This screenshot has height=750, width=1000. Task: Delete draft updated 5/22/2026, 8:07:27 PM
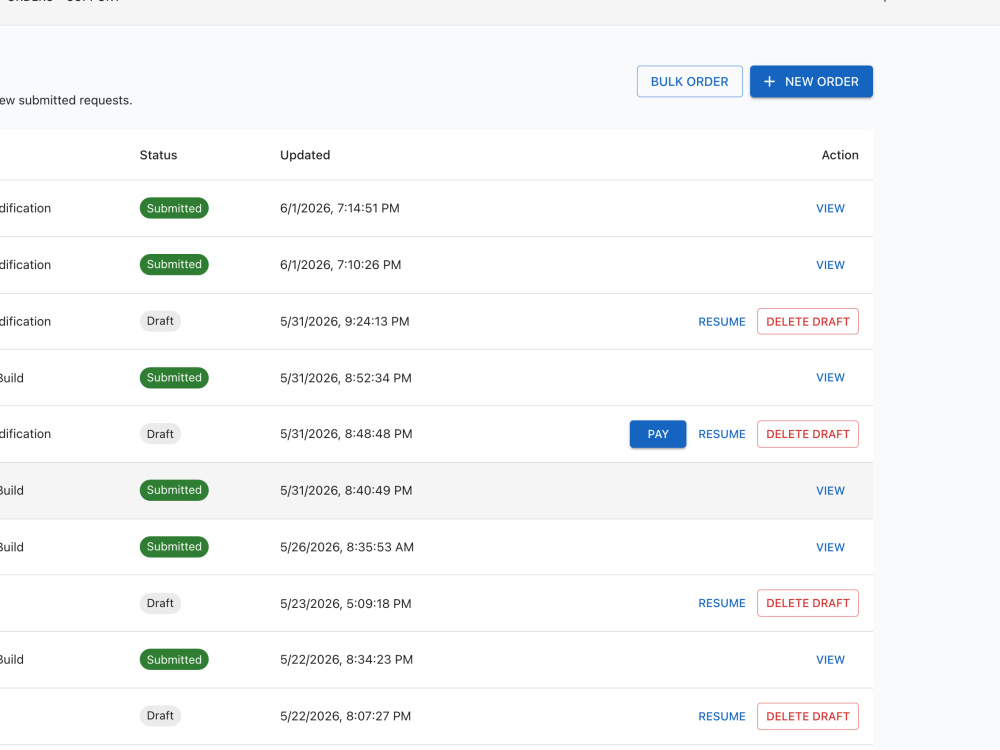coord(807,716)
